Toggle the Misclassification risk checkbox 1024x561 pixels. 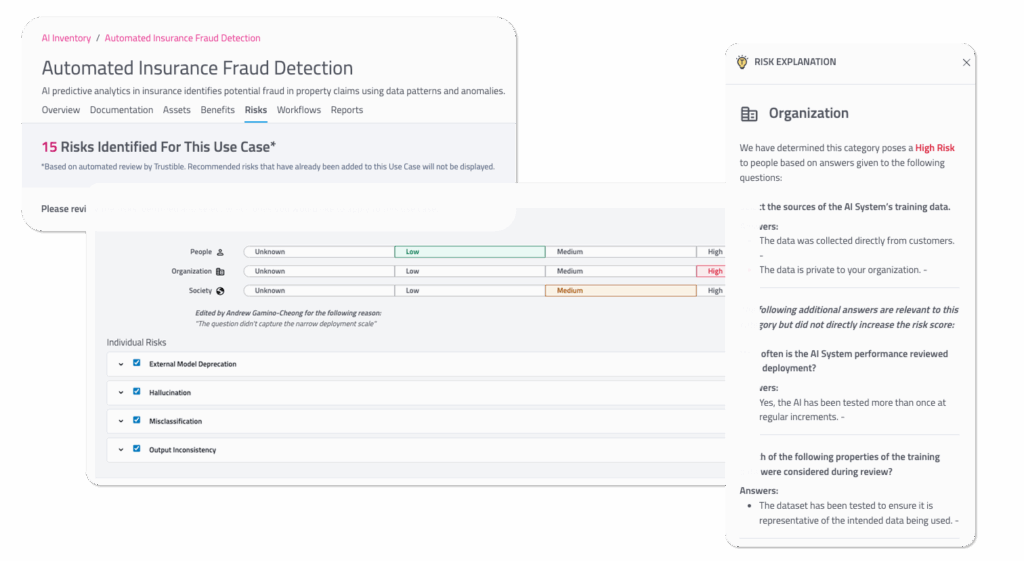click(x=137, y=421)
